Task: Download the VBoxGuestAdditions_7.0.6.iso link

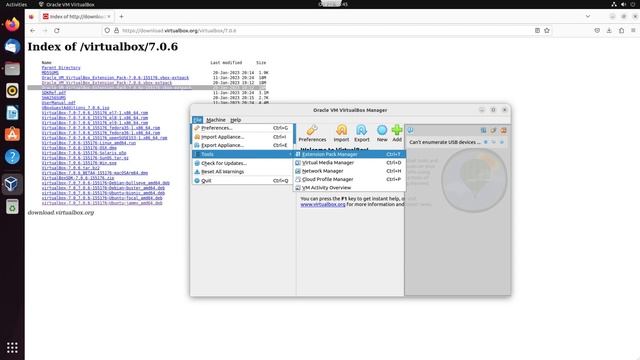Action: pos(76,108)
